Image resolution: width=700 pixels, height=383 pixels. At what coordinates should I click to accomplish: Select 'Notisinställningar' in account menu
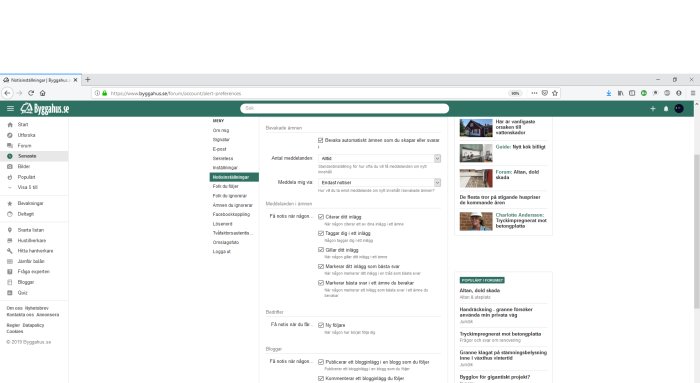(234, 177)
